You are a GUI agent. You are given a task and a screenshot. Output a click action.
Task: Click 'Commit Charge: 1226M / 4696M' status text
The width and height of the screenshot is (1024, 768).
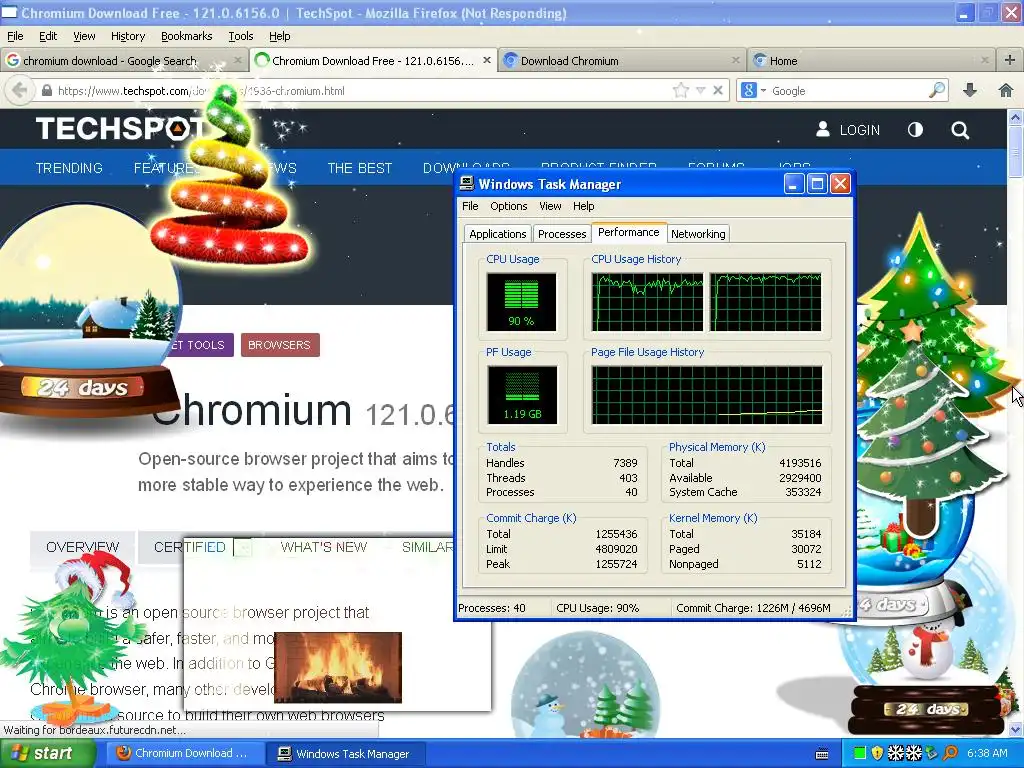(x=753, y=608)
